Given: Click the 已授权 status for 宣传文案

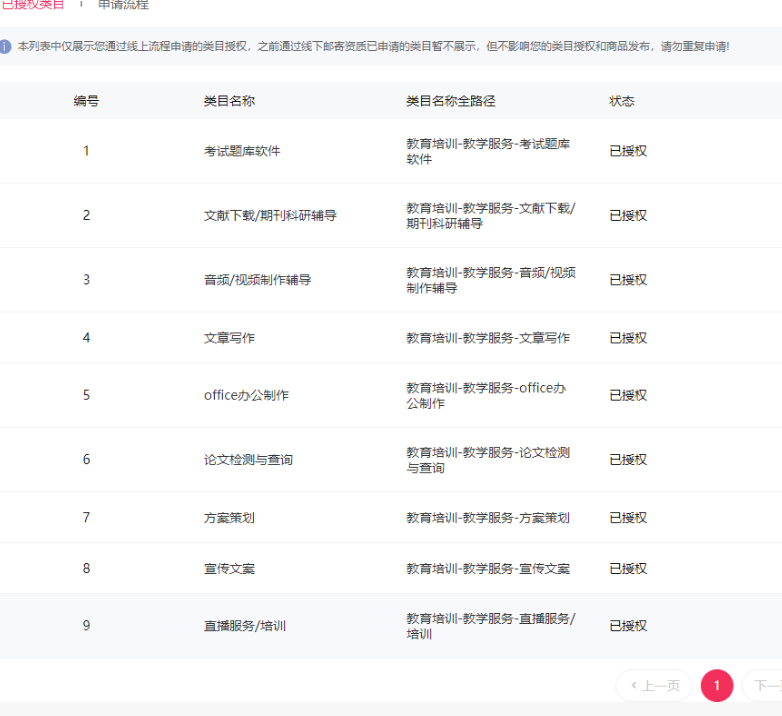Looking at the screenshot, I should click(x=628, y=569).
